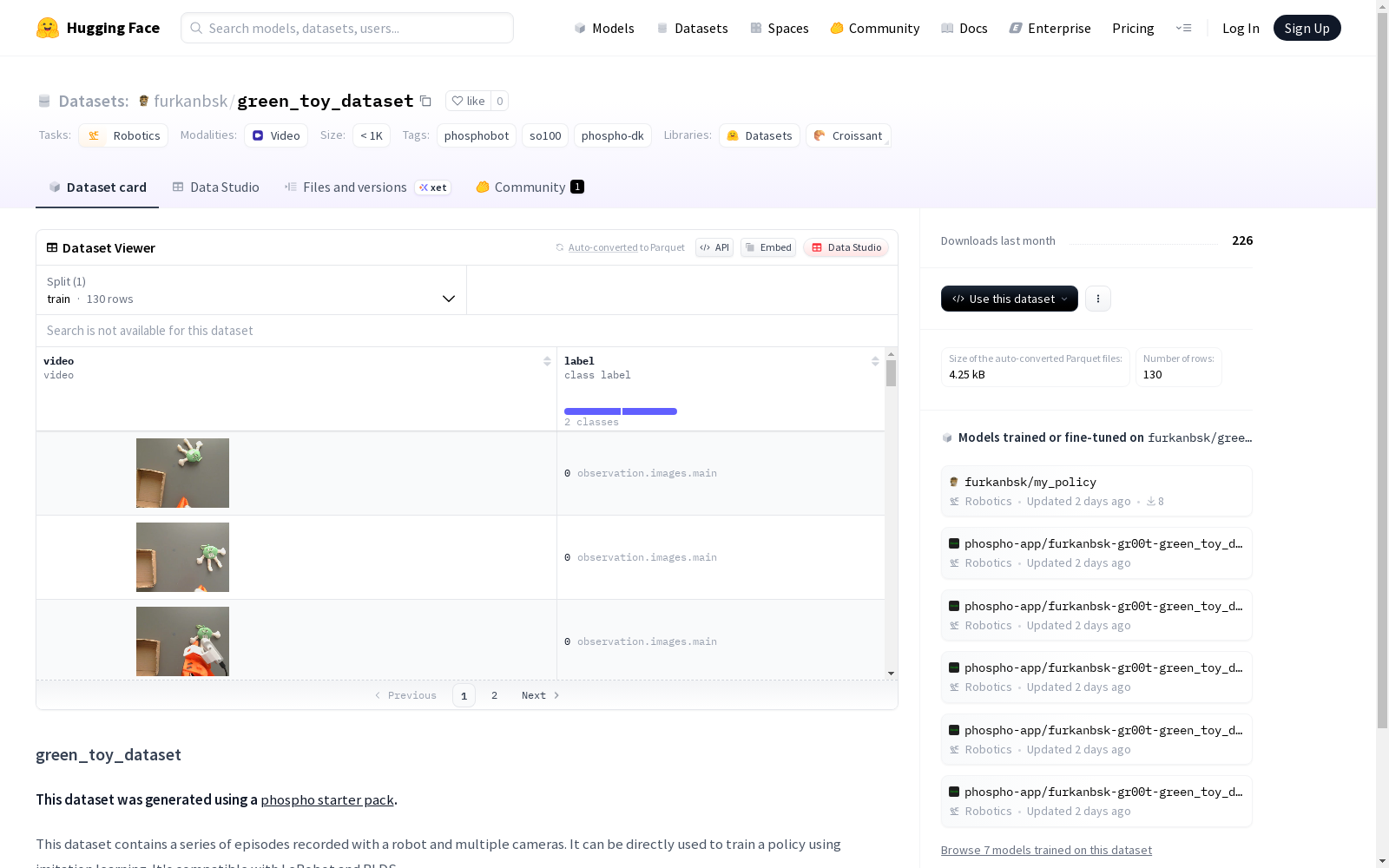Filter by Video modality tag
This screenshot has width=1389, height=868.
(x=276, y=135)
